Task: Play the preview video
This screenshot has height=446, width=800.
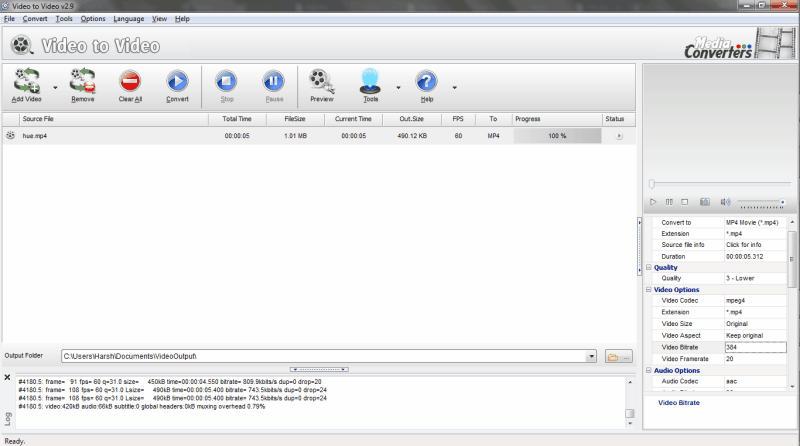Action: [x=653, y=202]
